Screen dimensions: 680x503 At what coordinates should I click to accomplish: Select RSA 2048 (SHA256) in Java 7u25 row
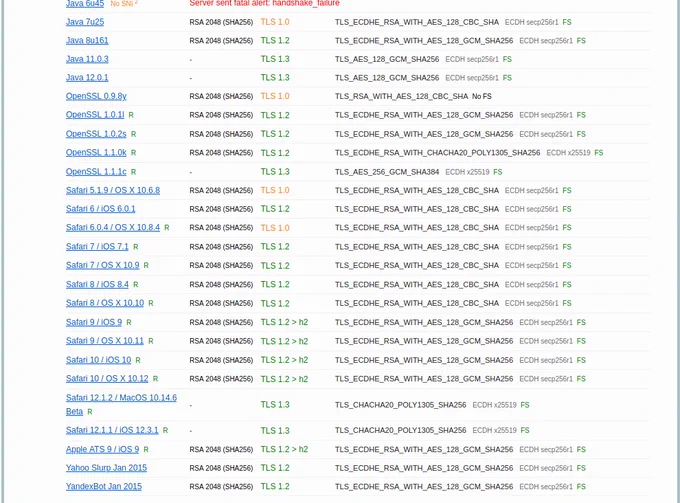pyautogui.click(x=221, y=22)
